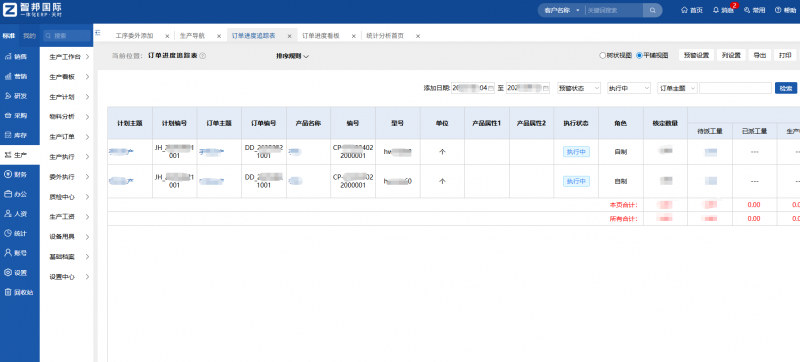Image resolution: width=800 pixels, height=362 pixels.
Task: Click the 导出 export button
Action: click(760, 56)
